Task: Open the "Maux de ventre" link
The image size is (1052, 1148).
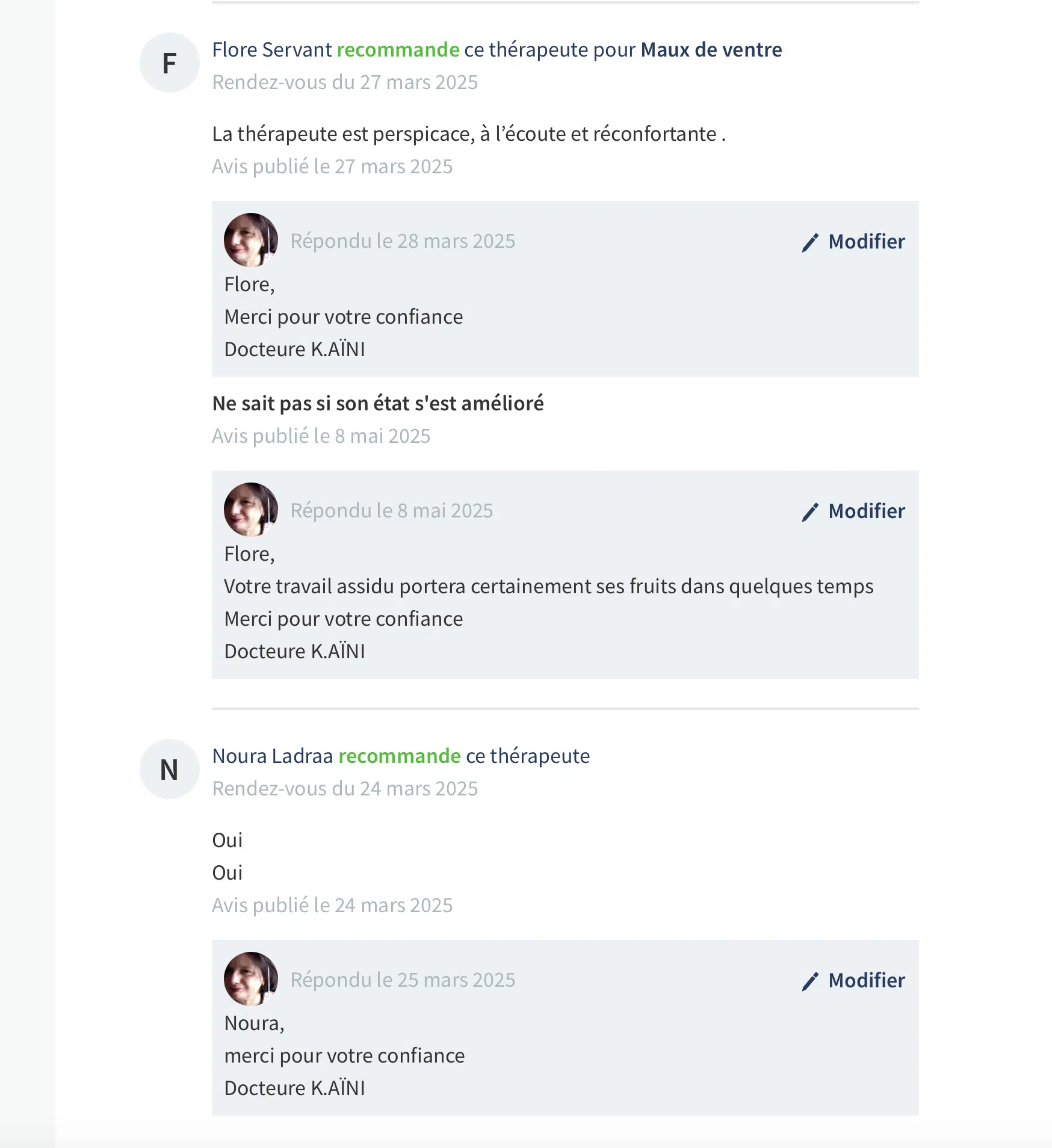Action: coord(711,49)
